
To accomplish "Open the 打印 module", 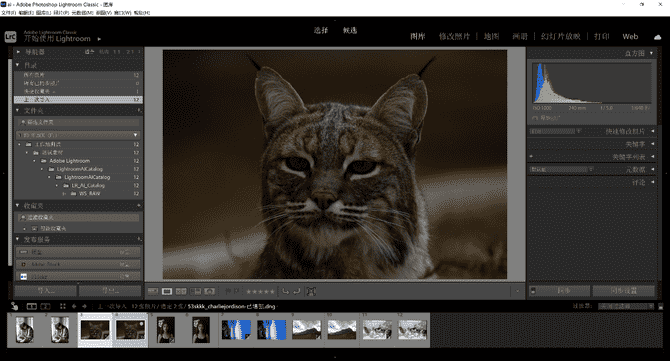I will pyautogui.click(x=602, y=37).
